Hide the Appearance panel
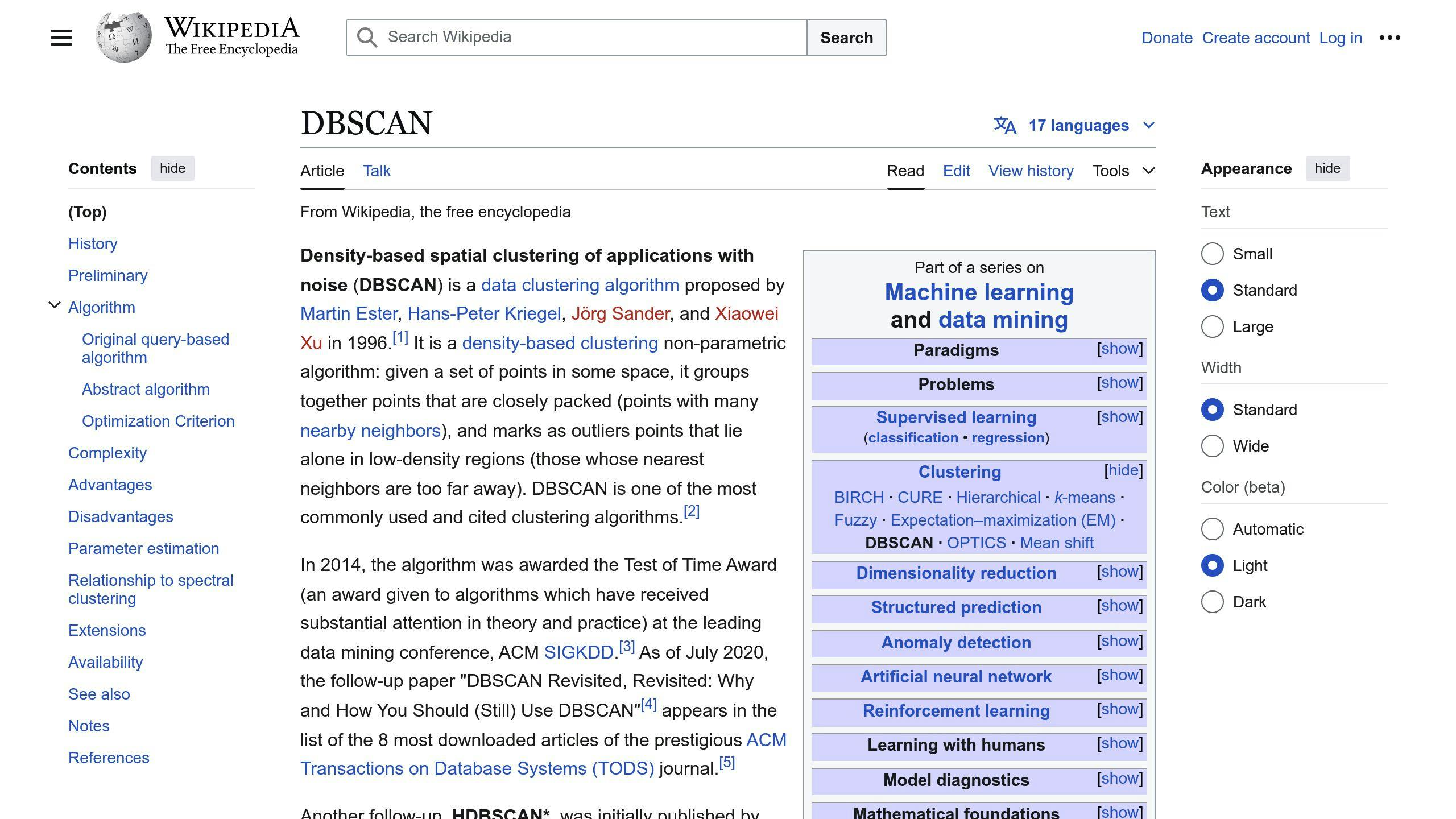The height and width of the screenshot is (819, 1456). point(1327,168)
